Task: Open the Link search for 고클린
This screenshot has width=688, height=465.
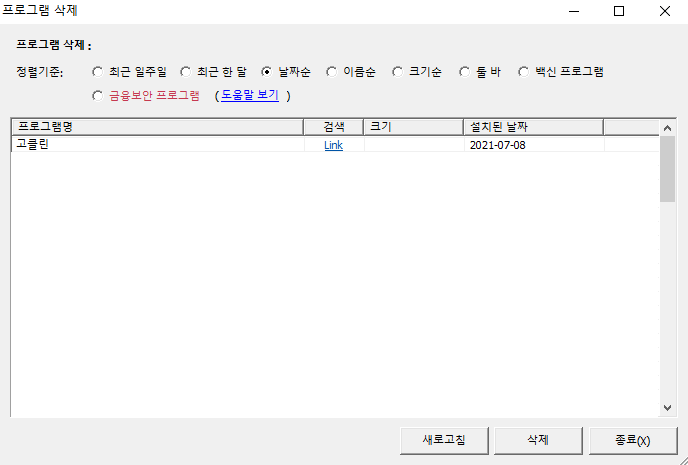Action: [333, 145]
